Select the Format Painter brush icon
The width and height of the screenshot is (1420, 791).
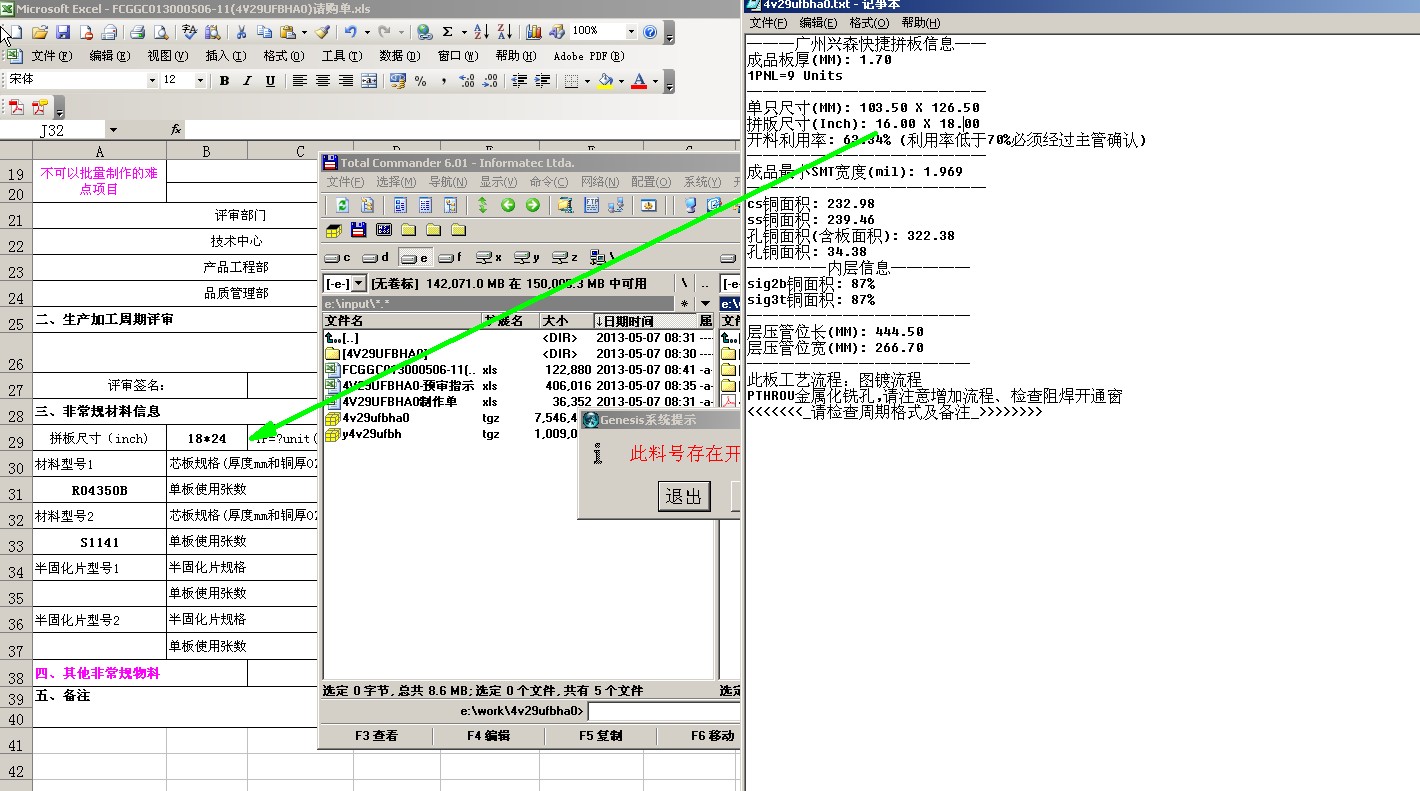tap(322, 32)
